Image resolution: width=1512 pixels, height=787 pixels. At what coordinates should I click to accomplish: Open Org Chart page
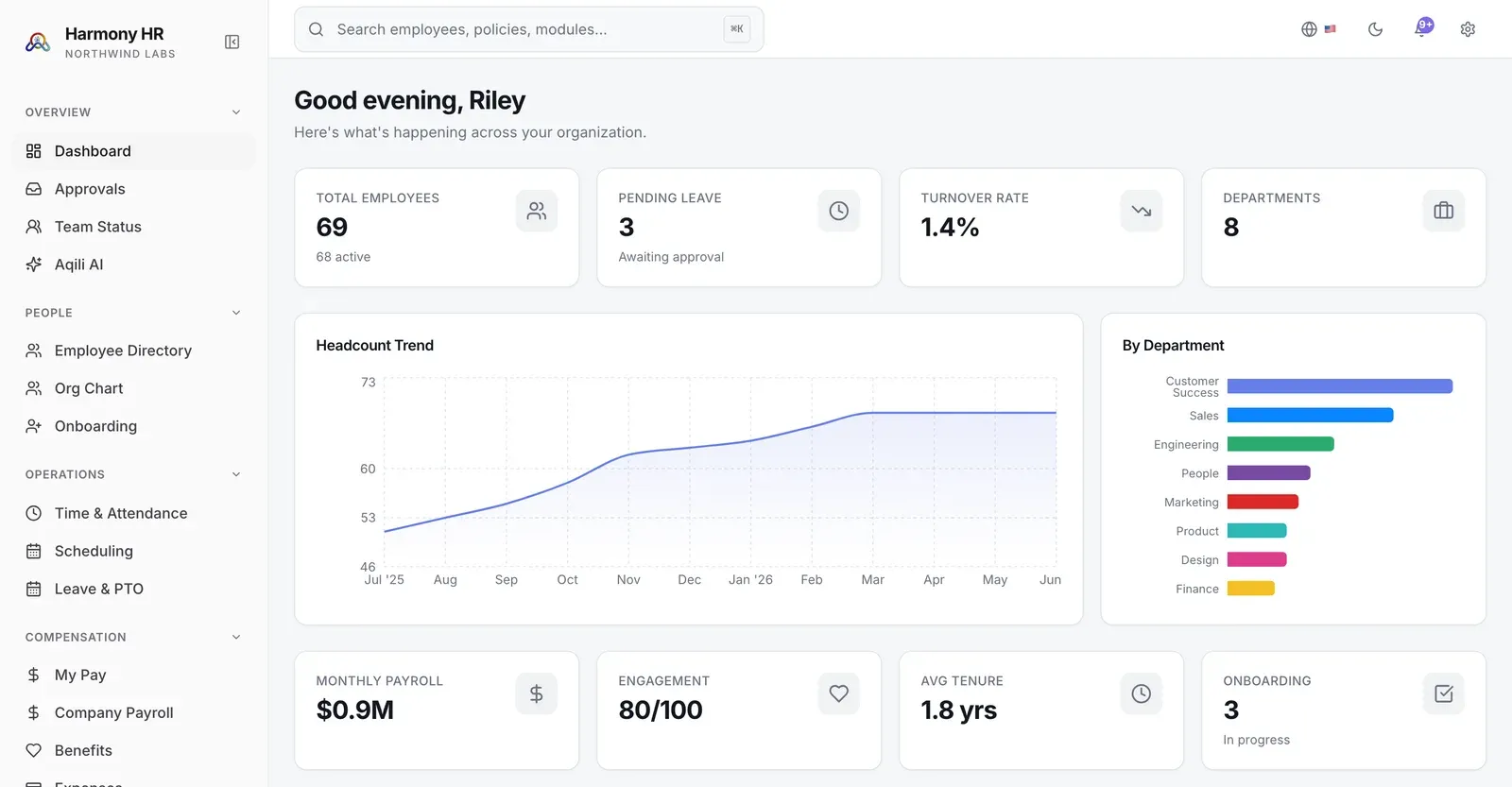[134, 388]
